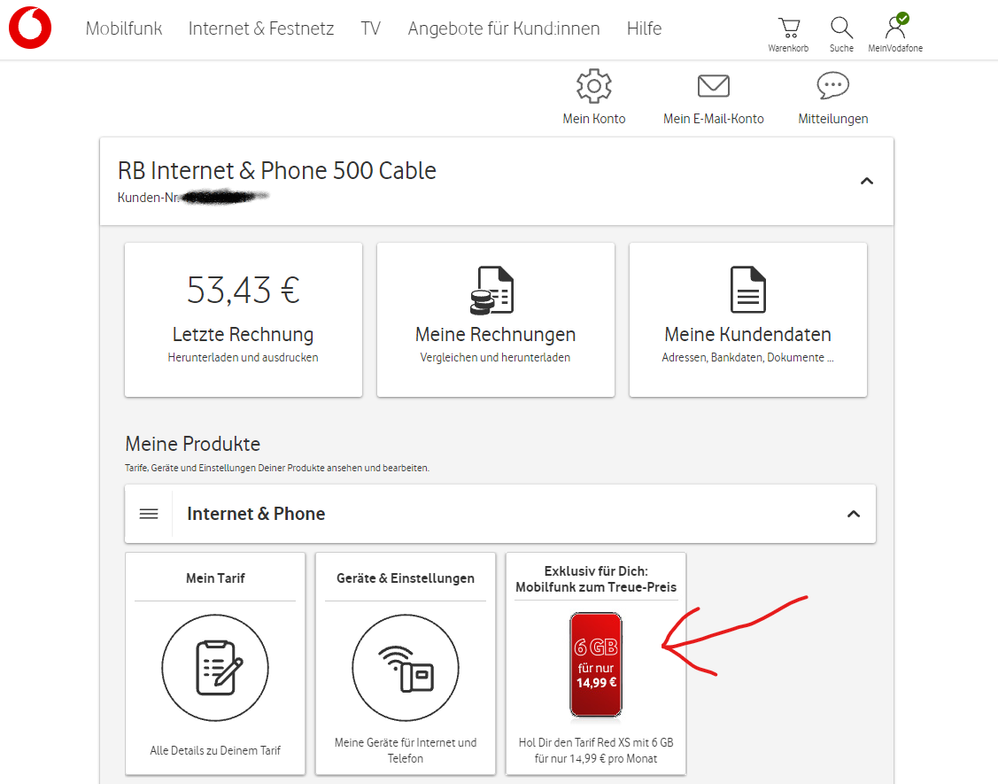Screen dimensions: 998x784
Task: Collapse the Internet & Phone section
Action: coord(854,514)
